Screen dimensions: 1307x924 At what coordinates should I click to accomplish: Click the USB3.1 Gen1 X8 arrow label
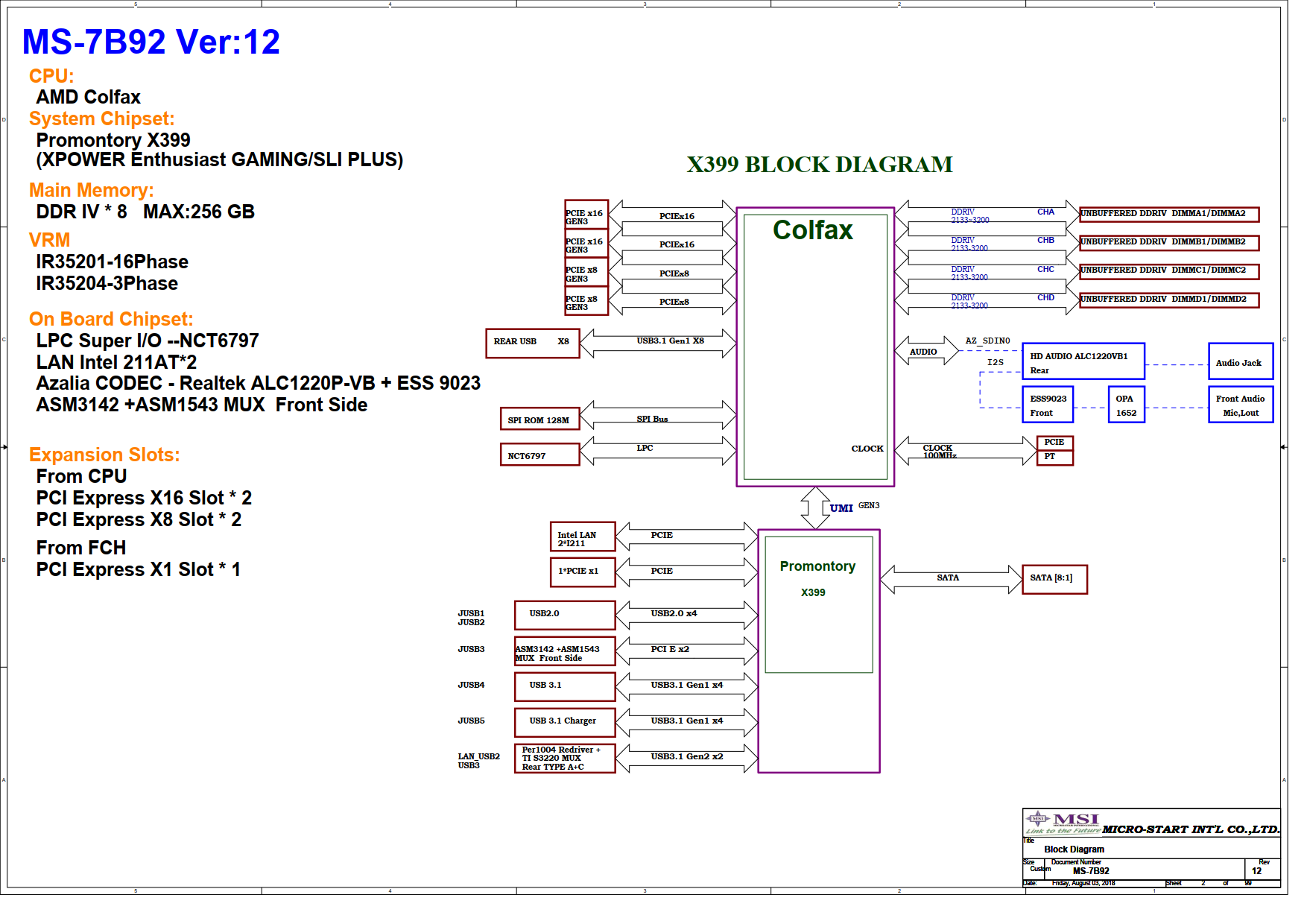(671, 341)
